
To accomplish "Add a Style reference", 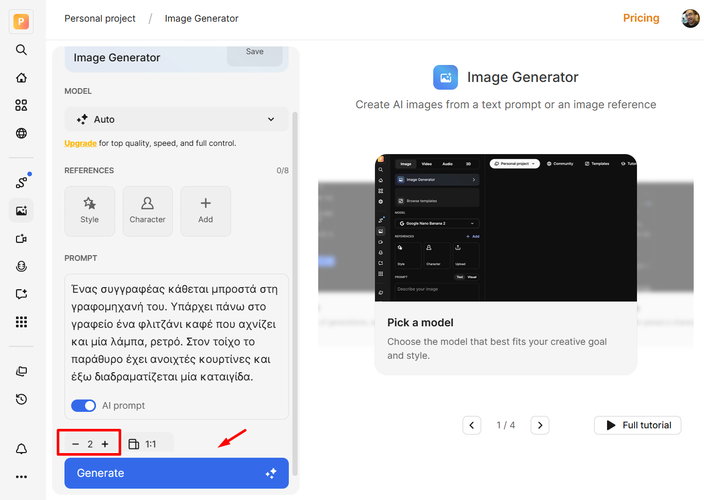I will [89, 211].
